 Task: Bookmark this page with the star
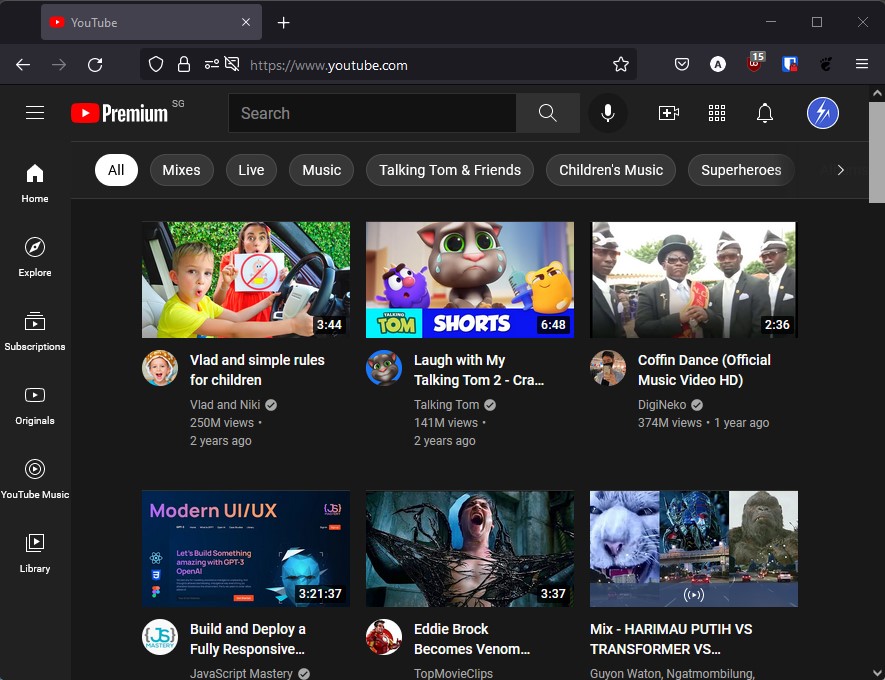click(621, 64)
